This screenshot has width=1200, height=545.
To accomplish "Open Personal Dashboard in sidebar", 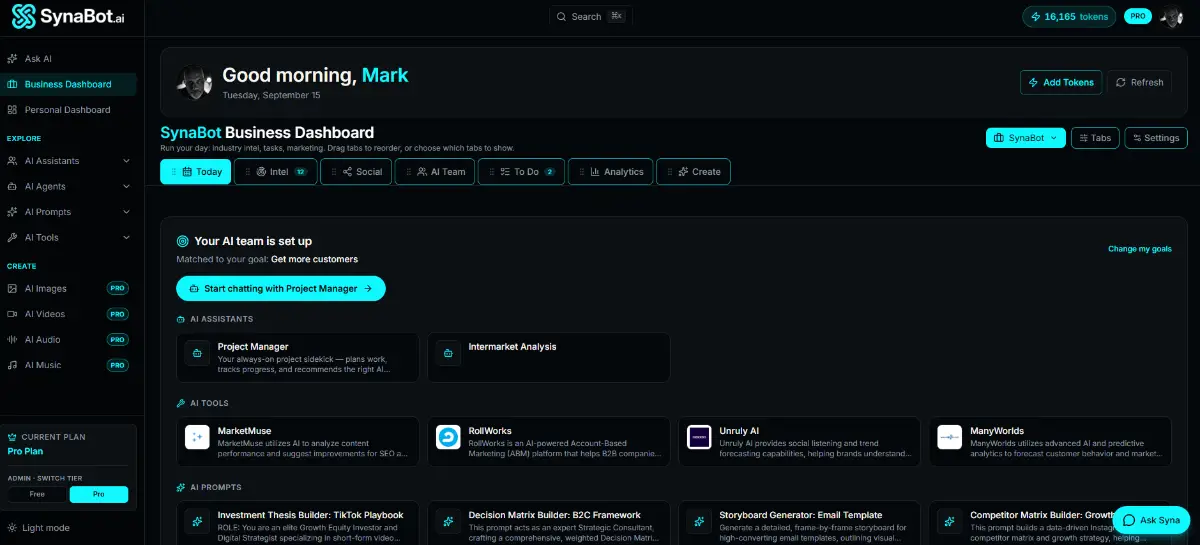I will pyautogui.click(x=68, y=110).
